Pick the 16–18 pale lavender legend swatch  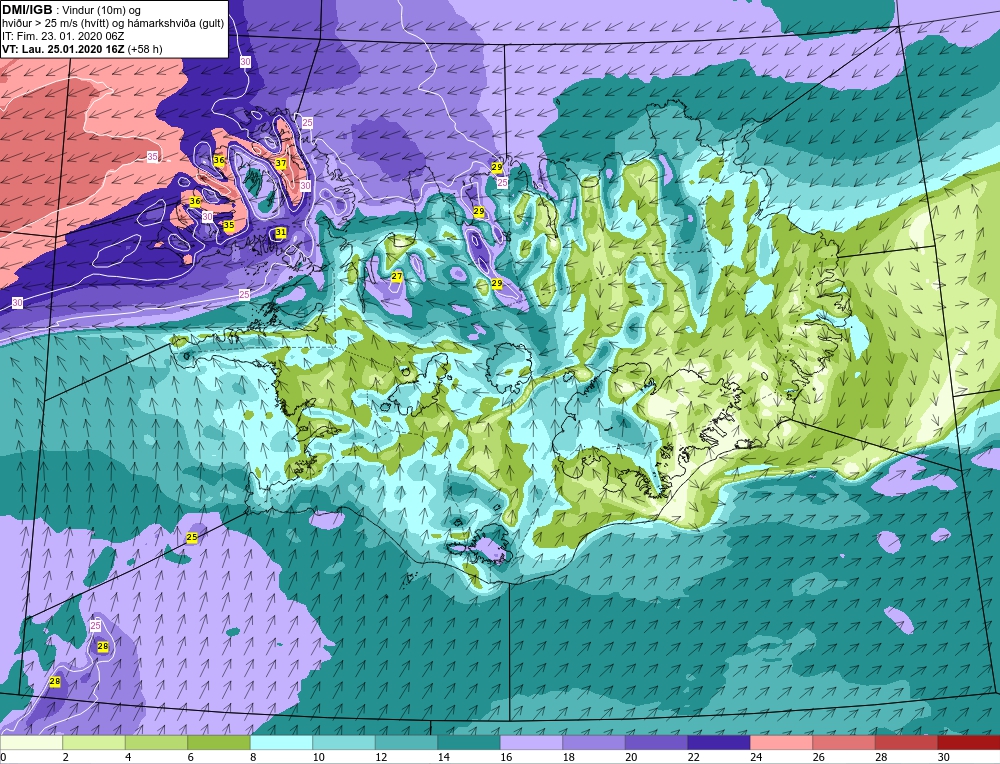click(x=531, y=743)
